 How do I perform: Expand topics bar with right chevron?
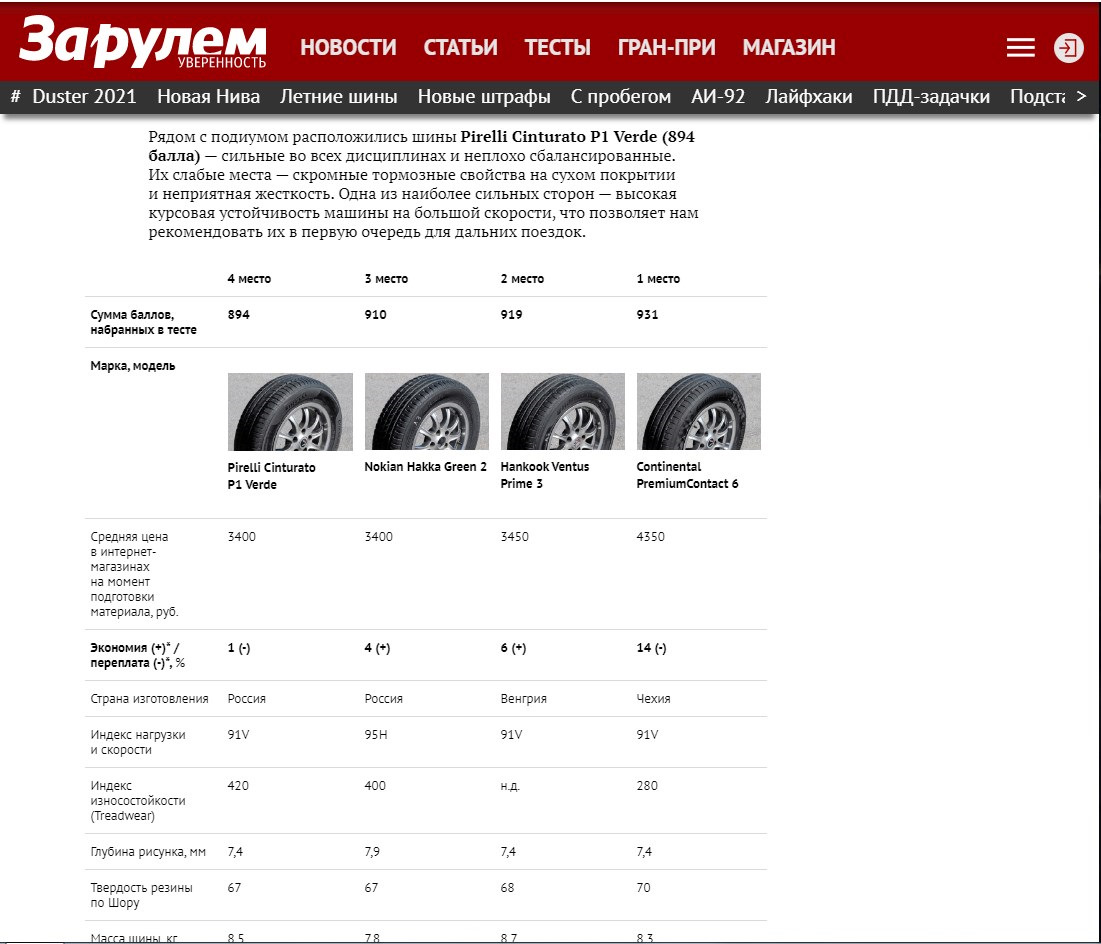click(x=1081, y=96)
